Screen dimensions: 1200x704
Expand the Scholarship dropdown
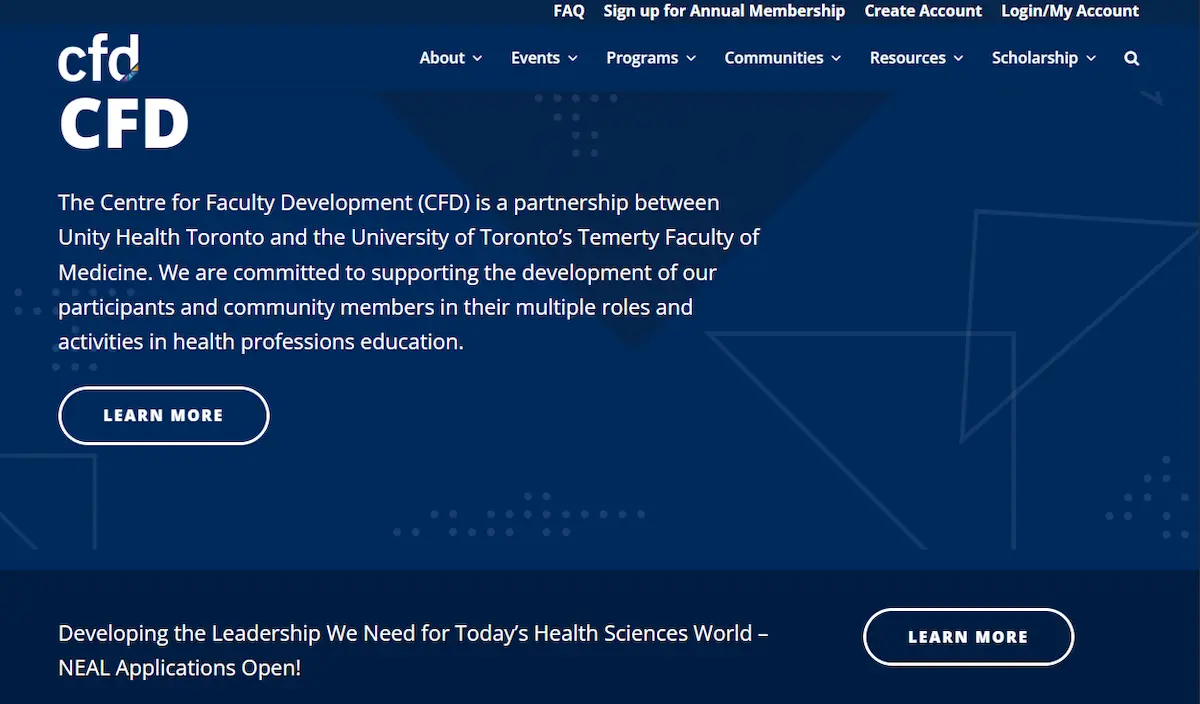1036,58
